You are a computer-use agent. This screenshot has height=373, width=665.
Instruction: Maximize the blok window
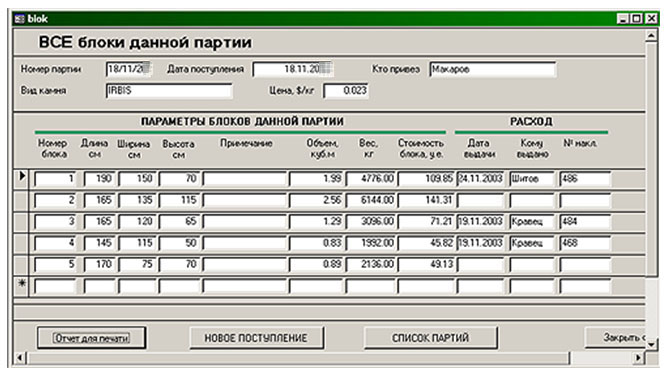click(x=637, y=19)
